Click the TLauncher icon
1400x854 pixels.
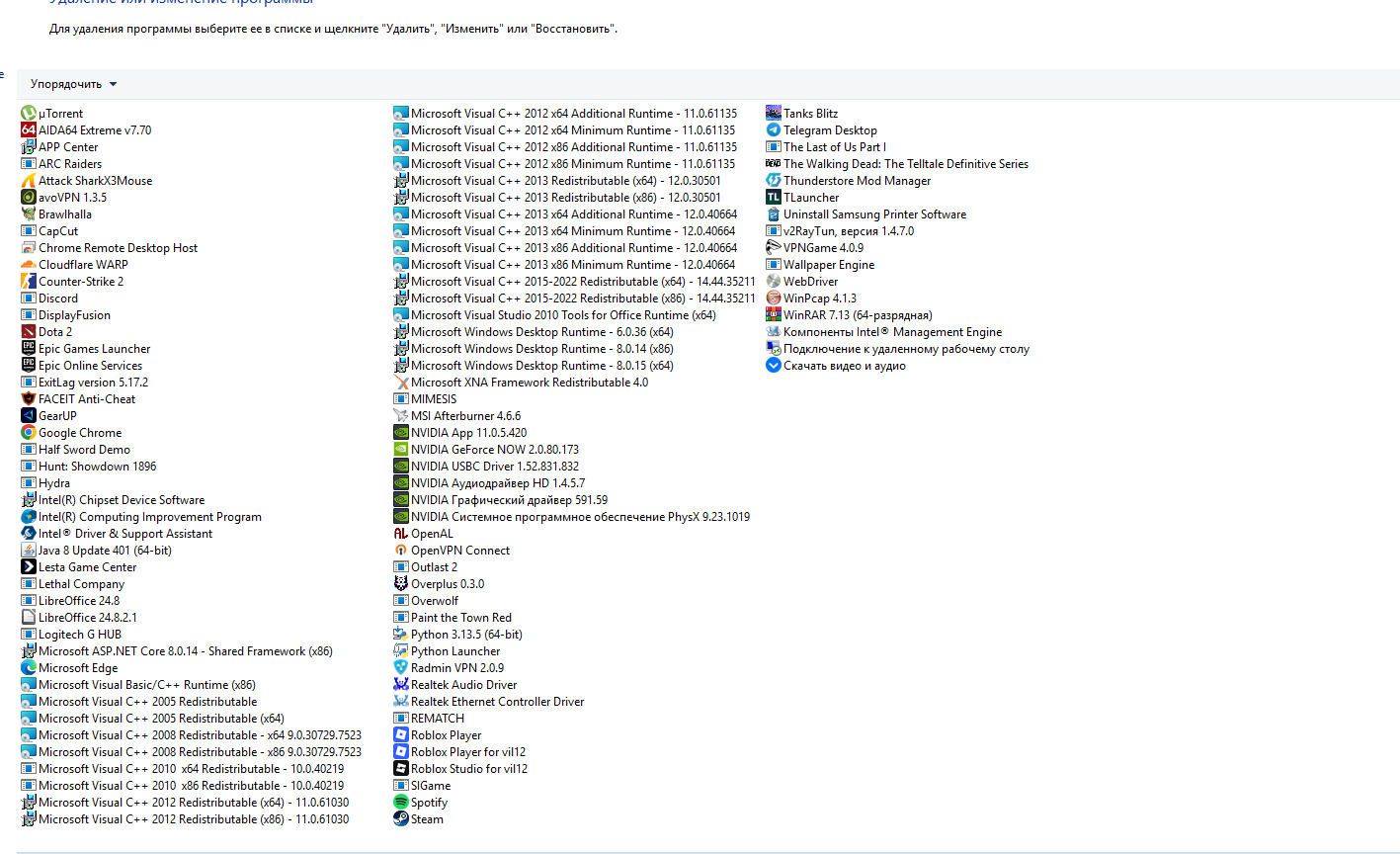click(x=774, y=198)
